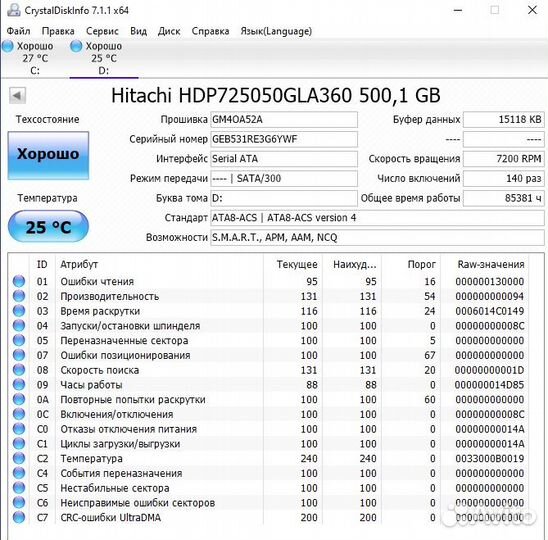Viewport: 548px width, 540px height.
Task: Select the Нестабильные сектора attribute name
Action: tap(115, 488)
